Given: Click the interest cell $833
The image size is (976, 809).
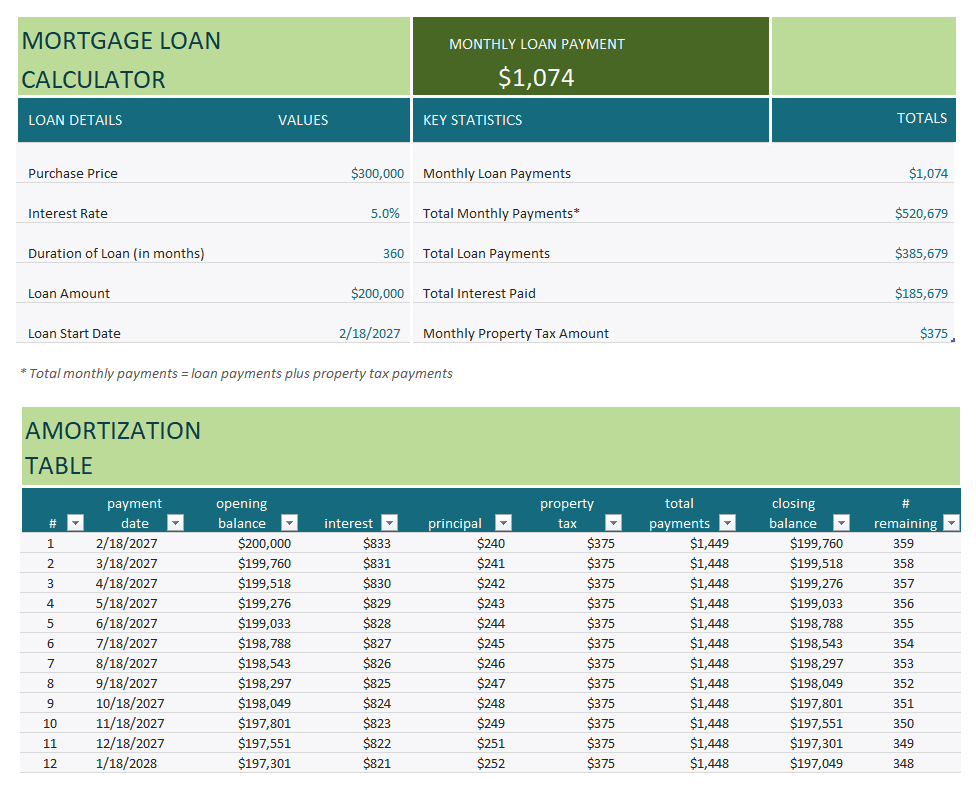Looking at the screenshot, I should (x=377, y=543).
